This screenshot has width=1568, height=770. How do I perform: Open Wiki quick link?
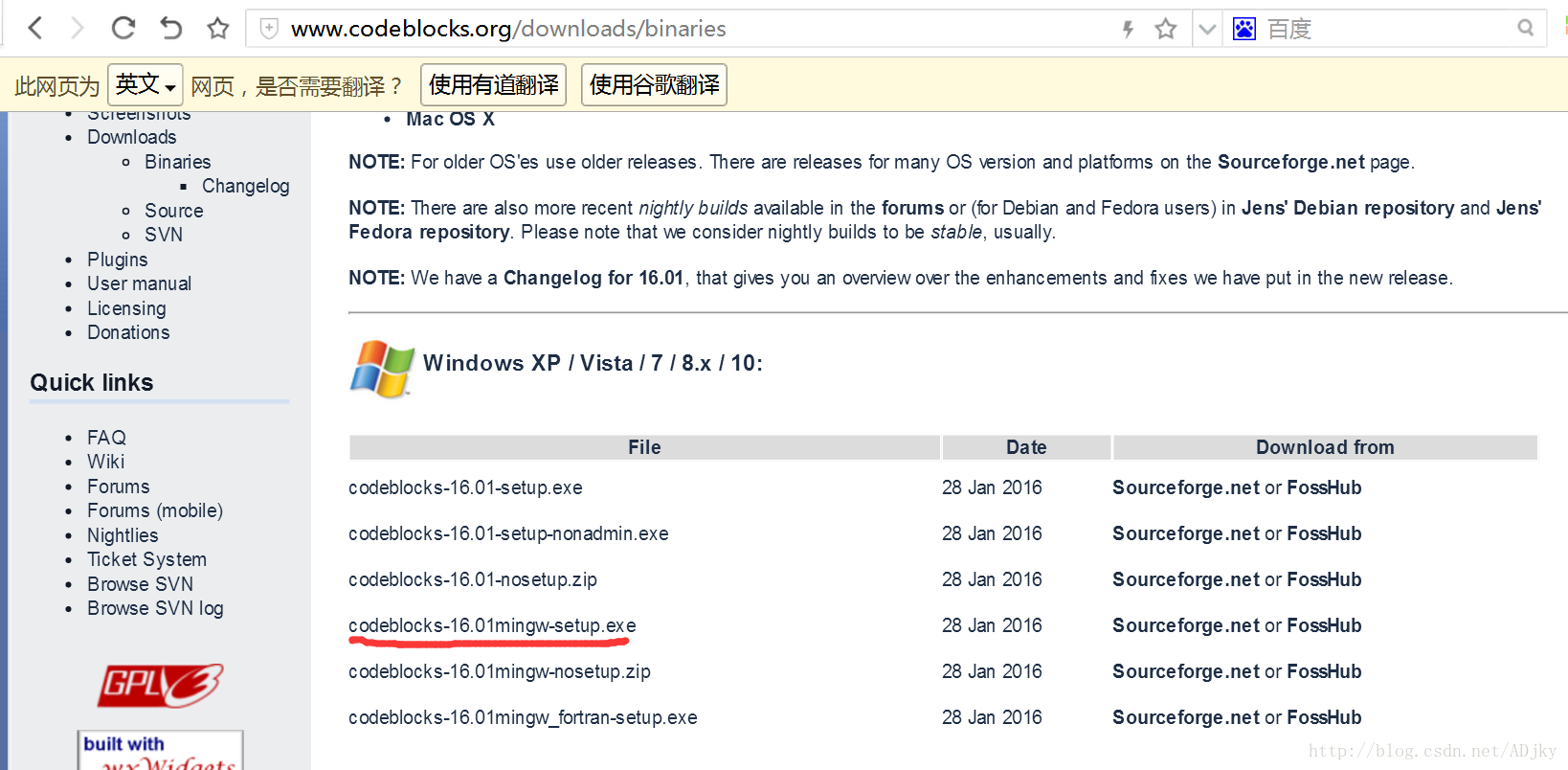pos(106,462)
